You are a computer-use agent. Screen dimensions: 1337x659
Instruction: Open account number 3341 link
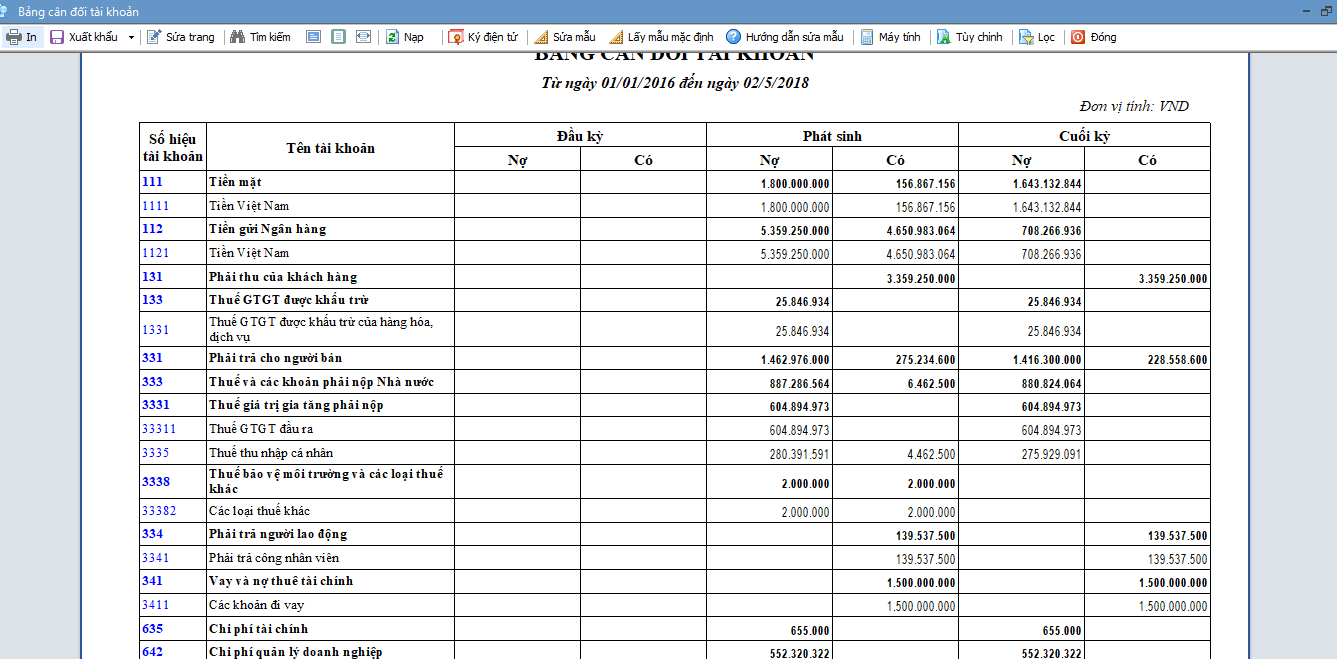155,558
